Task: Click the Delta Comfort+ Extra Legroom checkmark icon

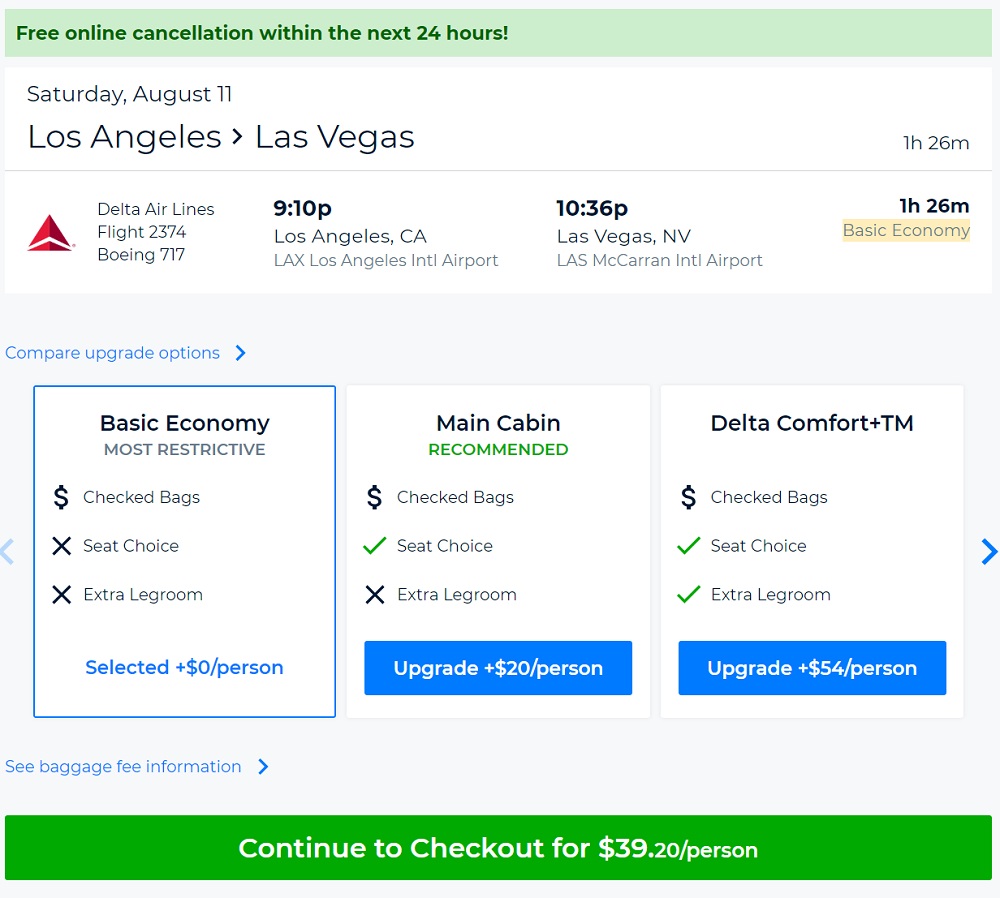Action: coord(688,595)
